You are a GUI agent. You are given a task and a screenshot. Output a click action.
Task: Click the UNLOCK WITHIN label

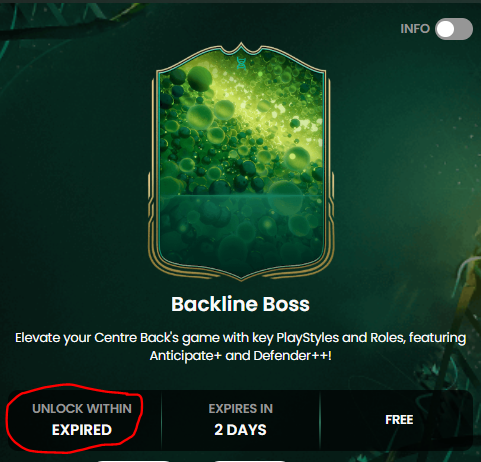pos(82,409)
